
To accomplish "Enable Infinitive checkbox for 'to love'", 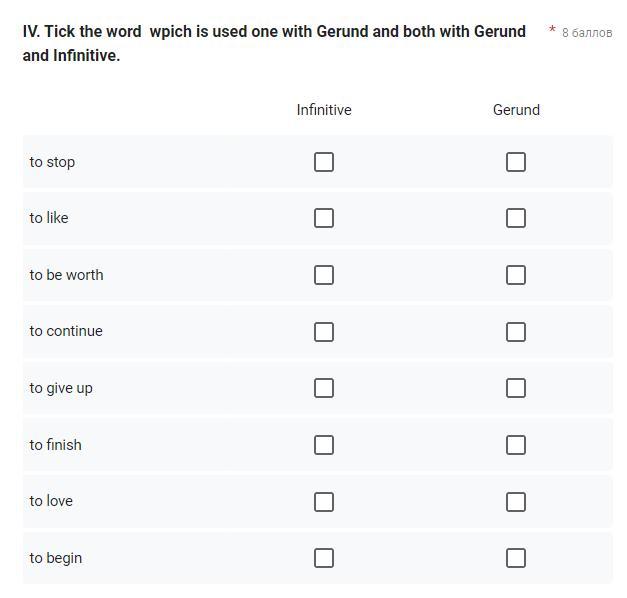I will click(323, 502).
